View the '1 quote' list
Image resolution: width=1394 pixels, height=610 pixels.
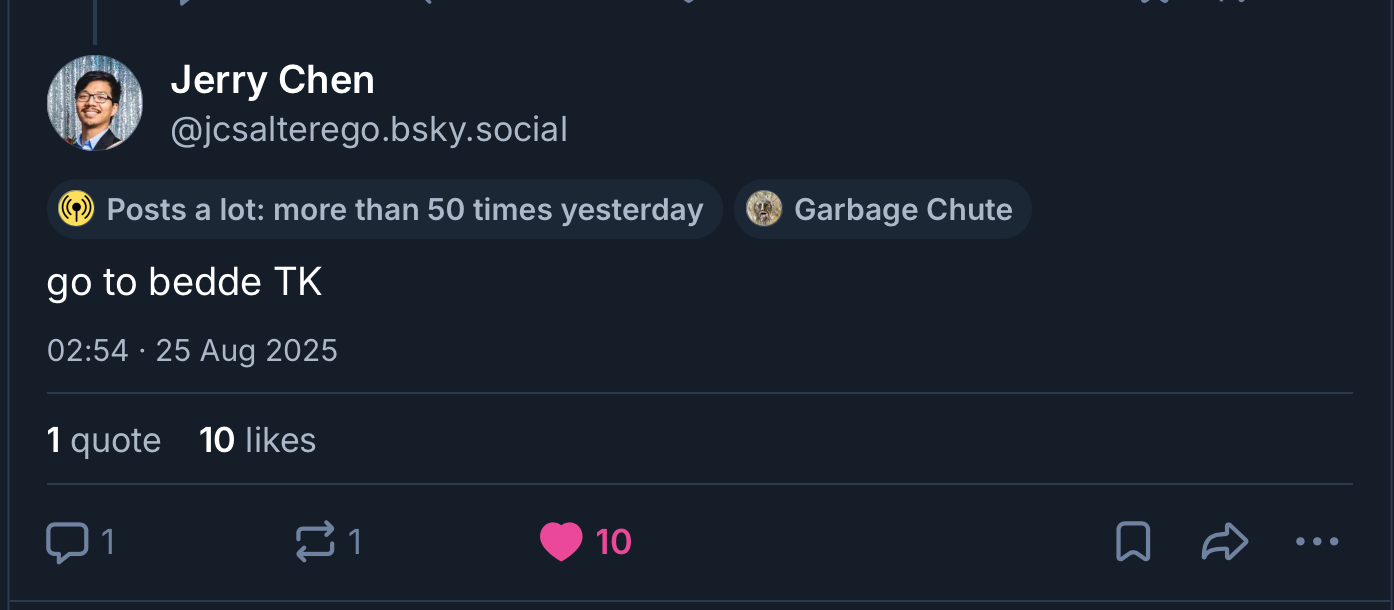coord(104,440)
